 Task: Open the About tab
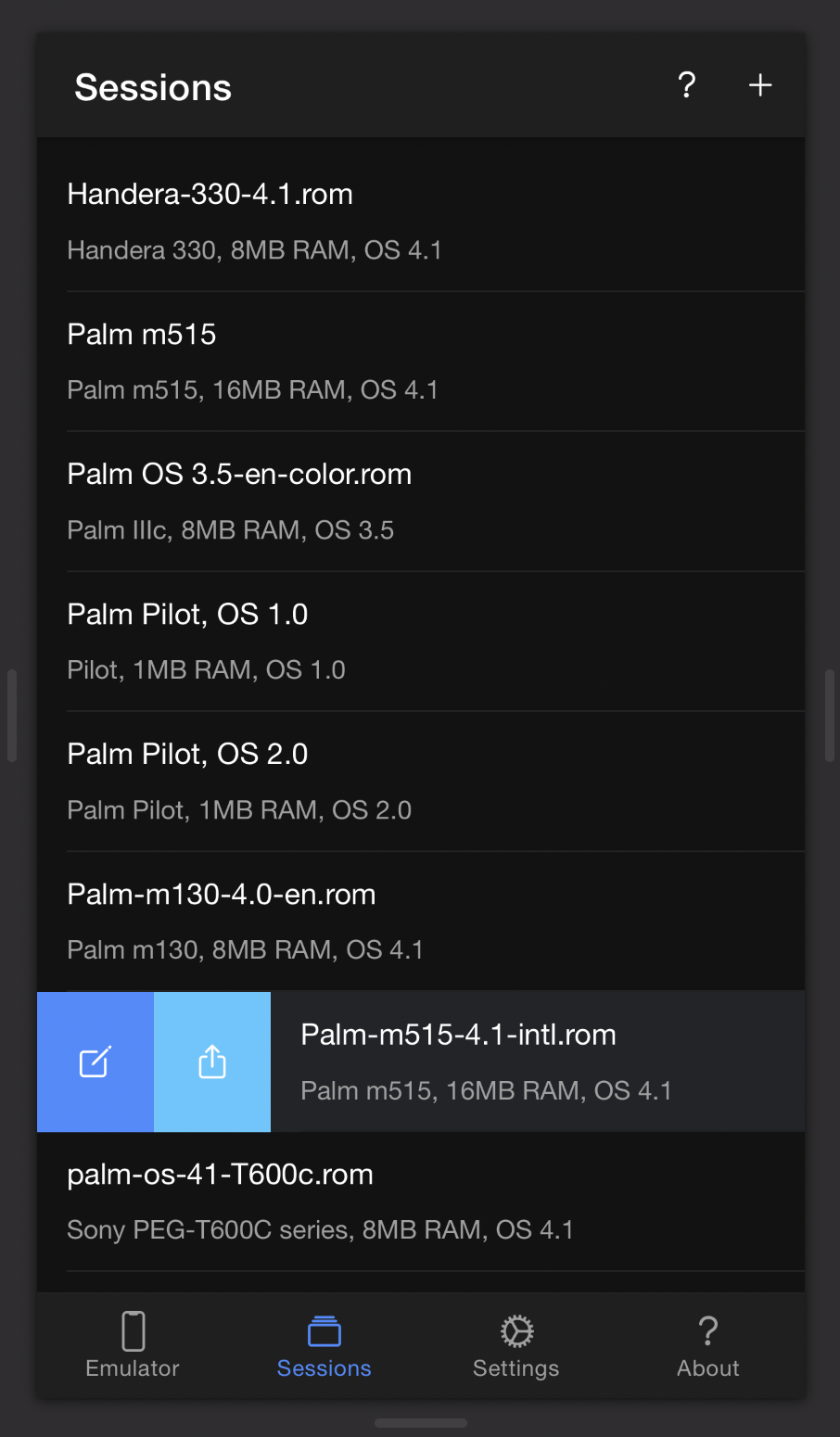(x=707, y=1345)
